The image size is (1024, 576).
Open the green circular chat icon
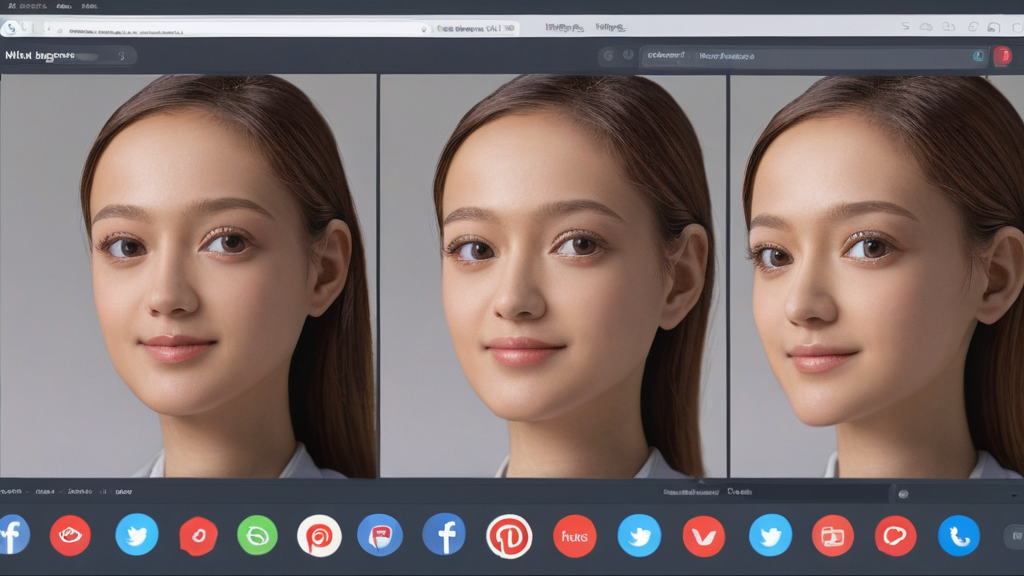coord(257,536)
